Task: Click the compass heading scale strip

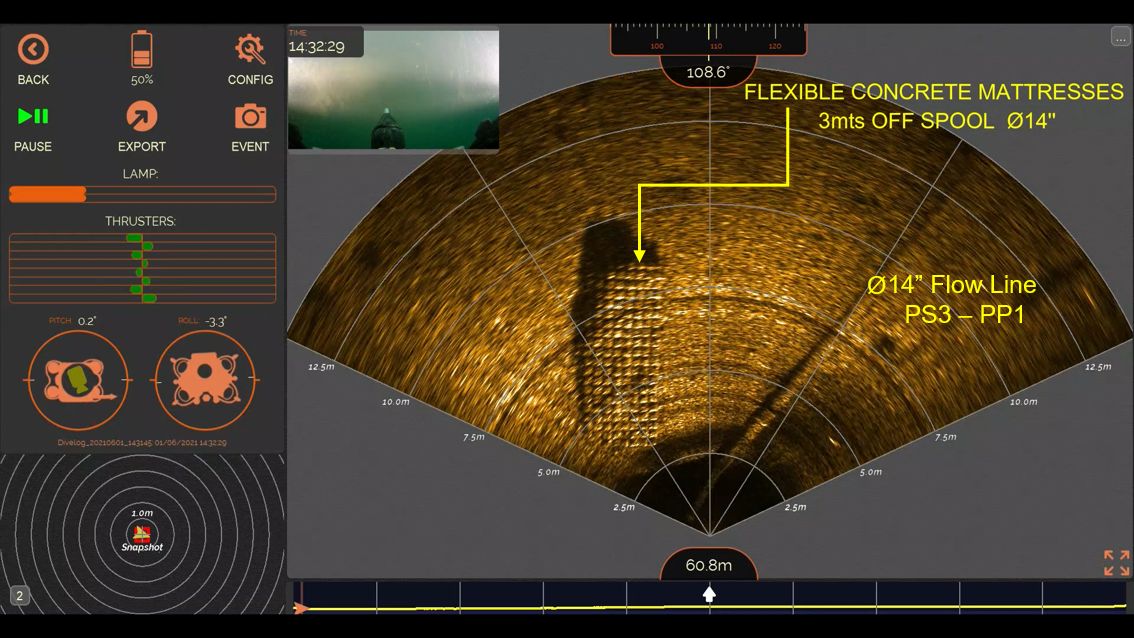Action: pos(708,40)
